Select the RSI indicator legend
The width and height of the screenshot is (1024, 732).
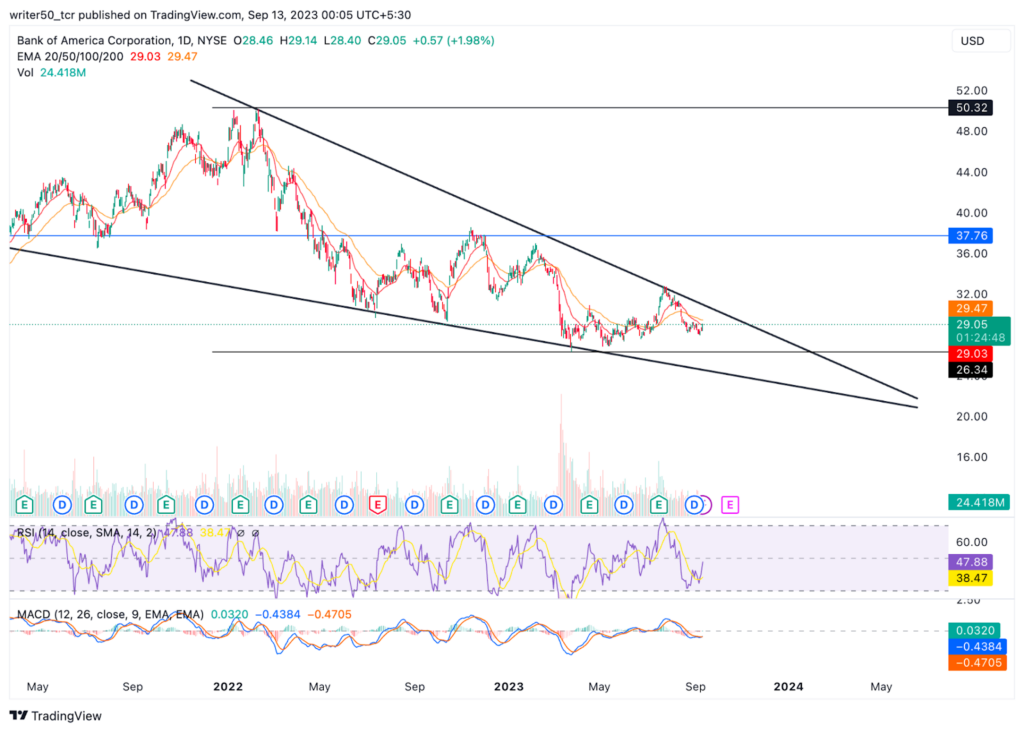point(86,533)
